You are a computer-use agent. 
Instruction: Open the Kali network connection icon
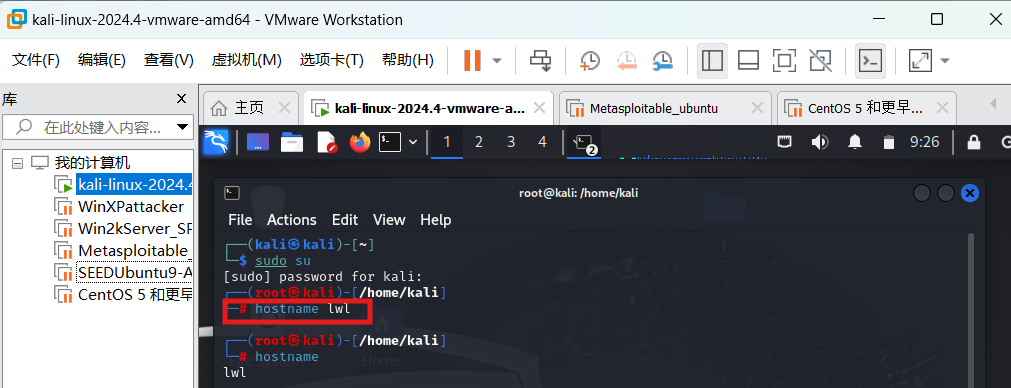point(785,142)
